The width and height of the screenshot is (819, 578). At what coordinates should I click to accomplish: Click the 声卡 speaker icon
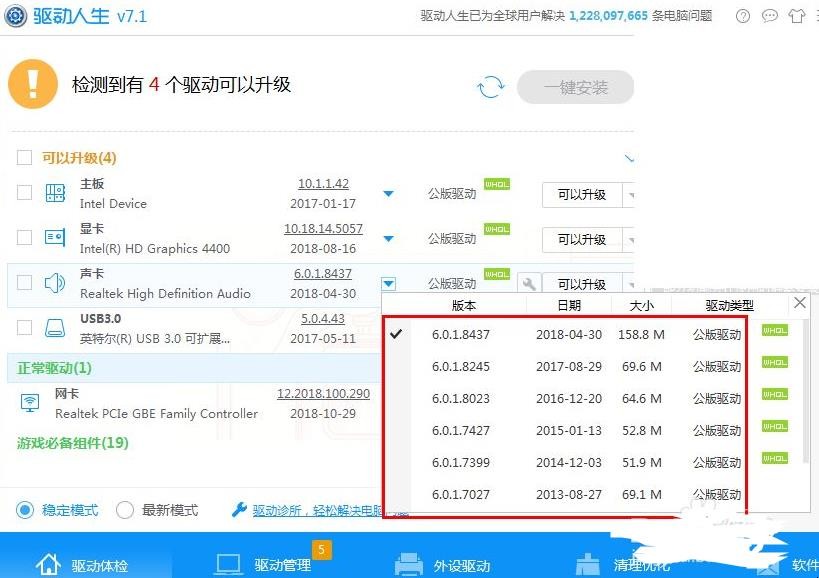55,283
